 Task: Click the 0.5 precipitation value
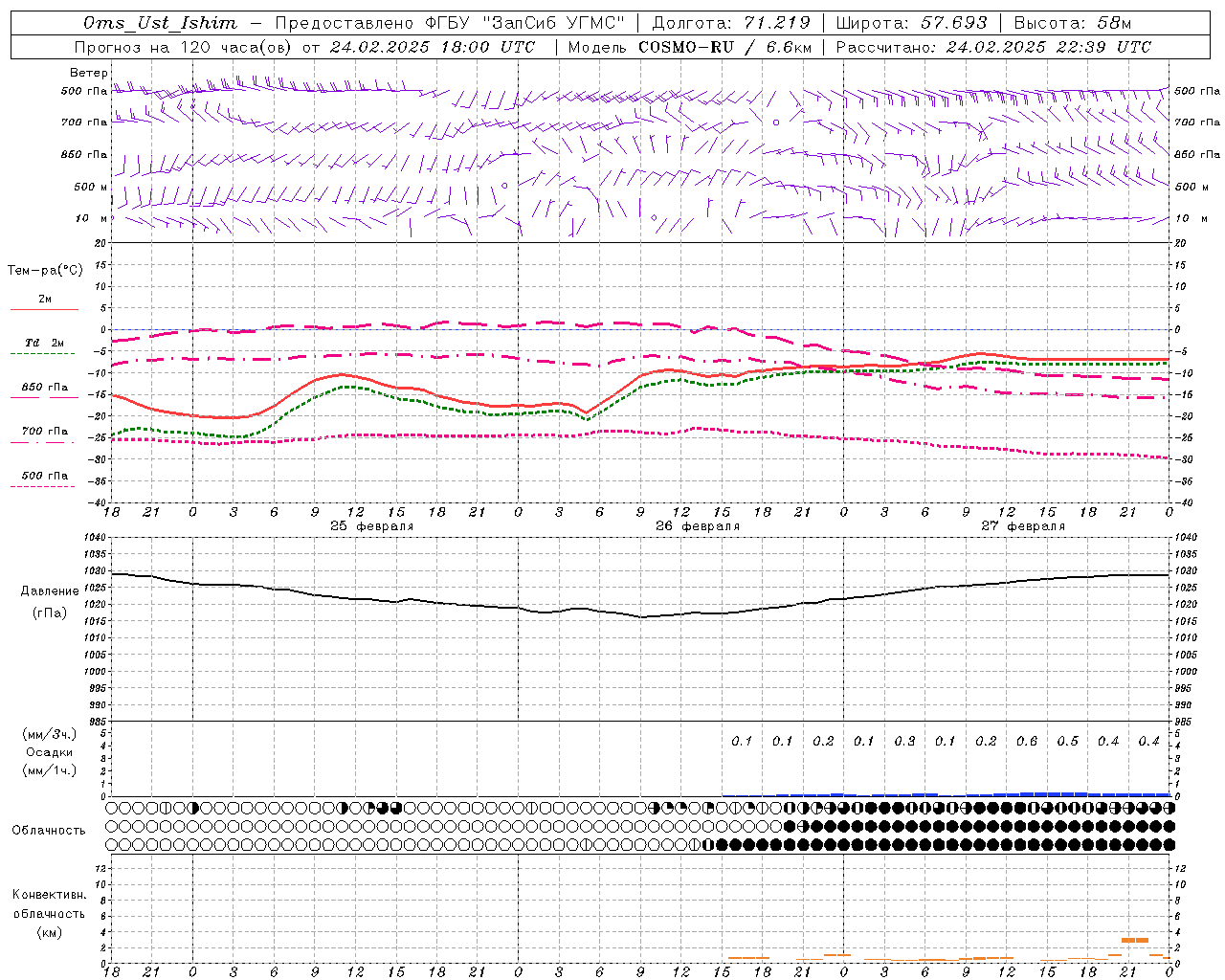coord(1068,741)
